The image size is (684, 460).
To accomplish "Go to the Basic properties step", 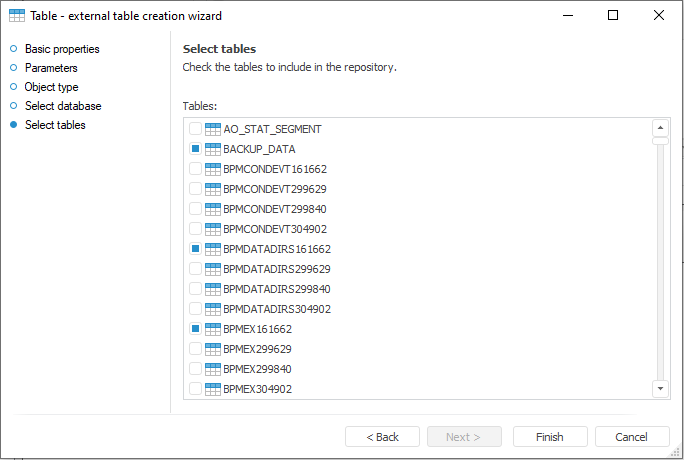I will click(62, 49).
